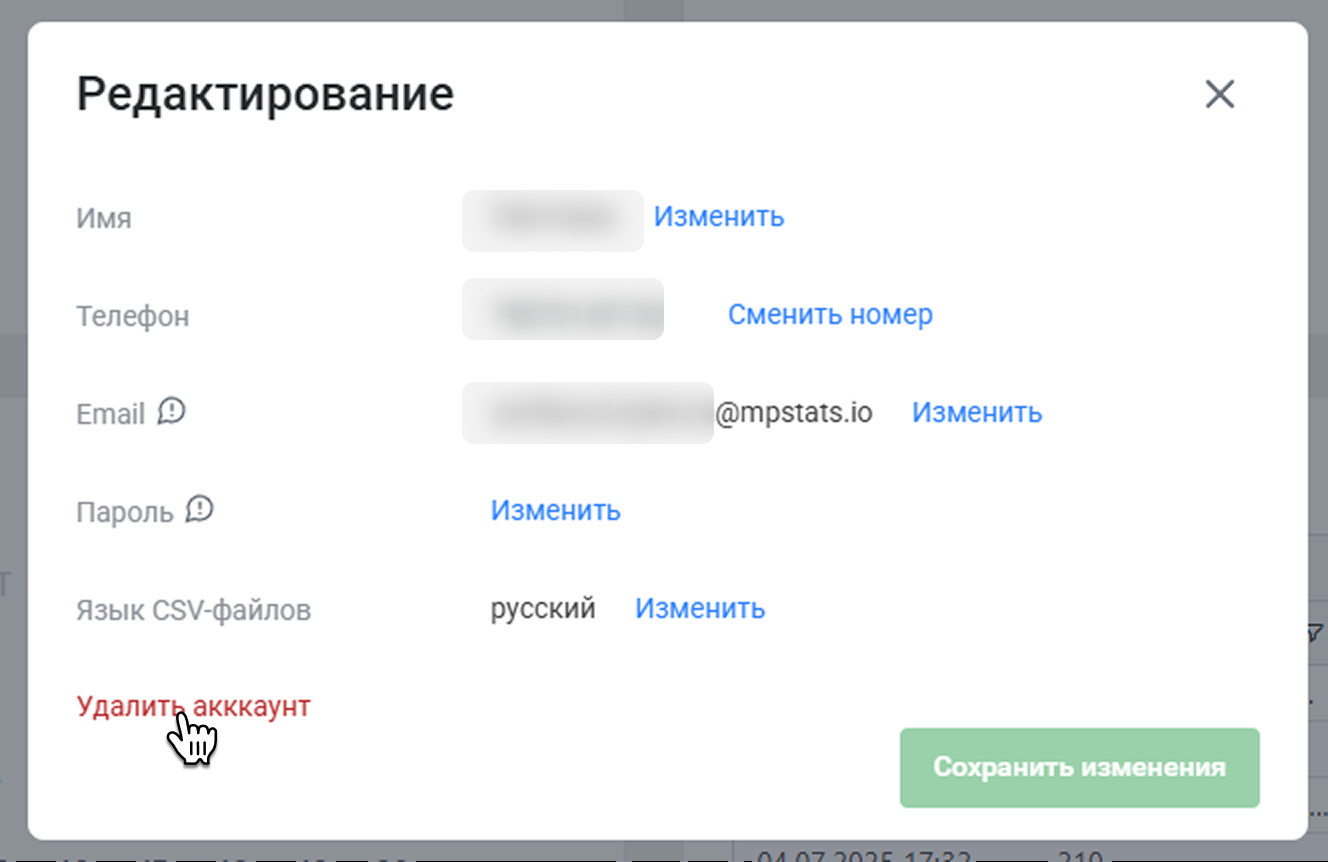Screen dimensions: 1328x862
Task: Click the Язык CSV-файлов label
Action: pos(193,610)
